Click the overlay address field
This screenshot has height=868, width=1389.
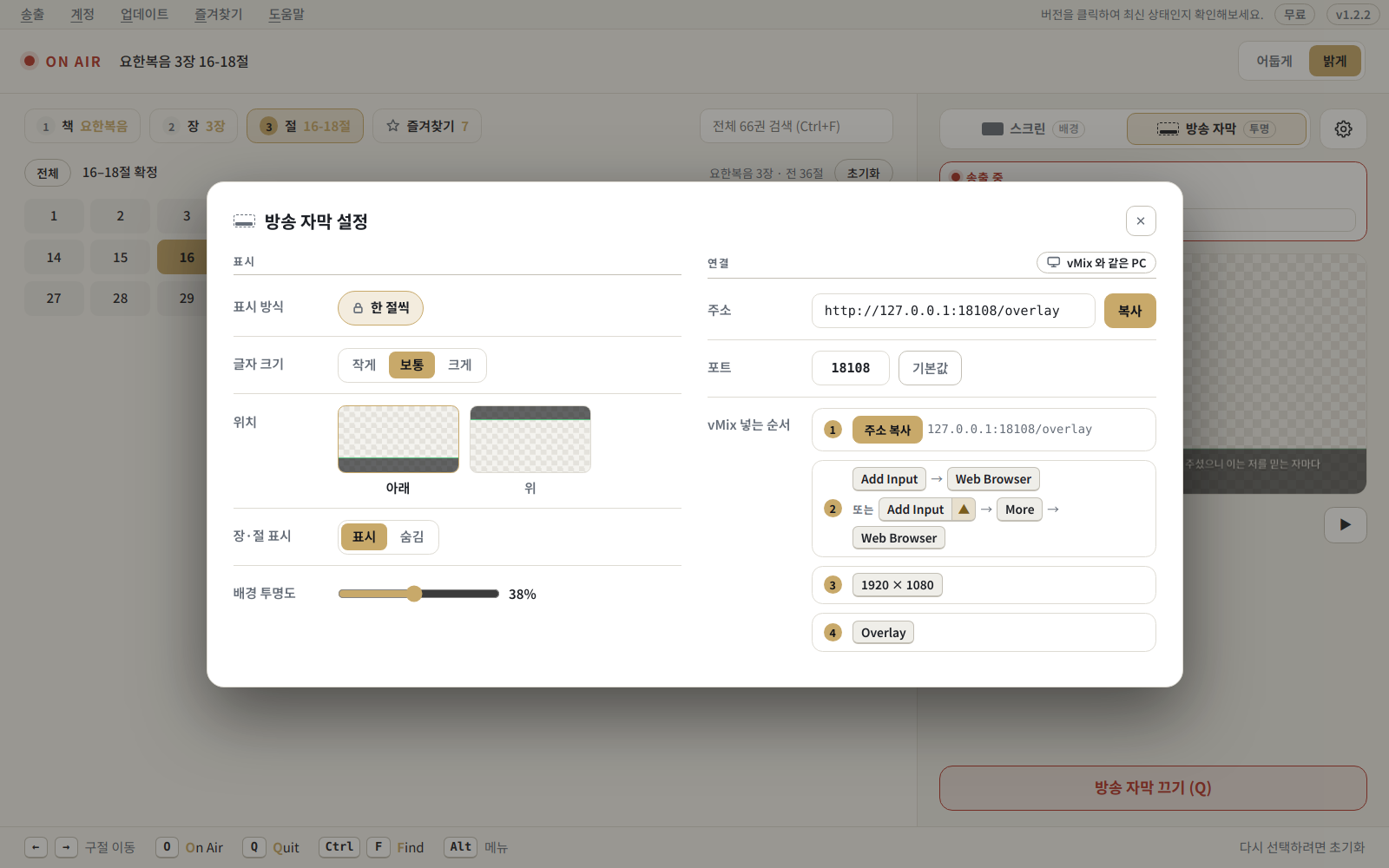point(953,311)
